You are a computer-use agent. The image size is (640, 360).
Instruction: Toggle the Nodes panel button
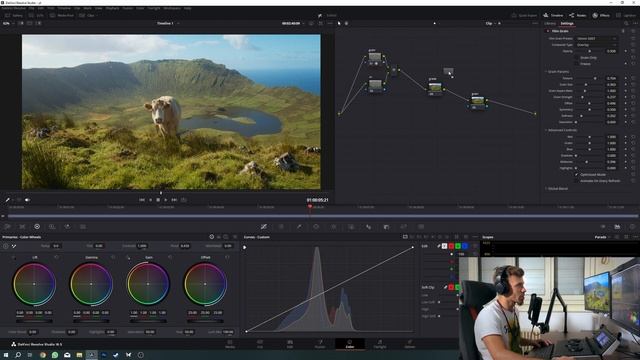coord(578,16)
